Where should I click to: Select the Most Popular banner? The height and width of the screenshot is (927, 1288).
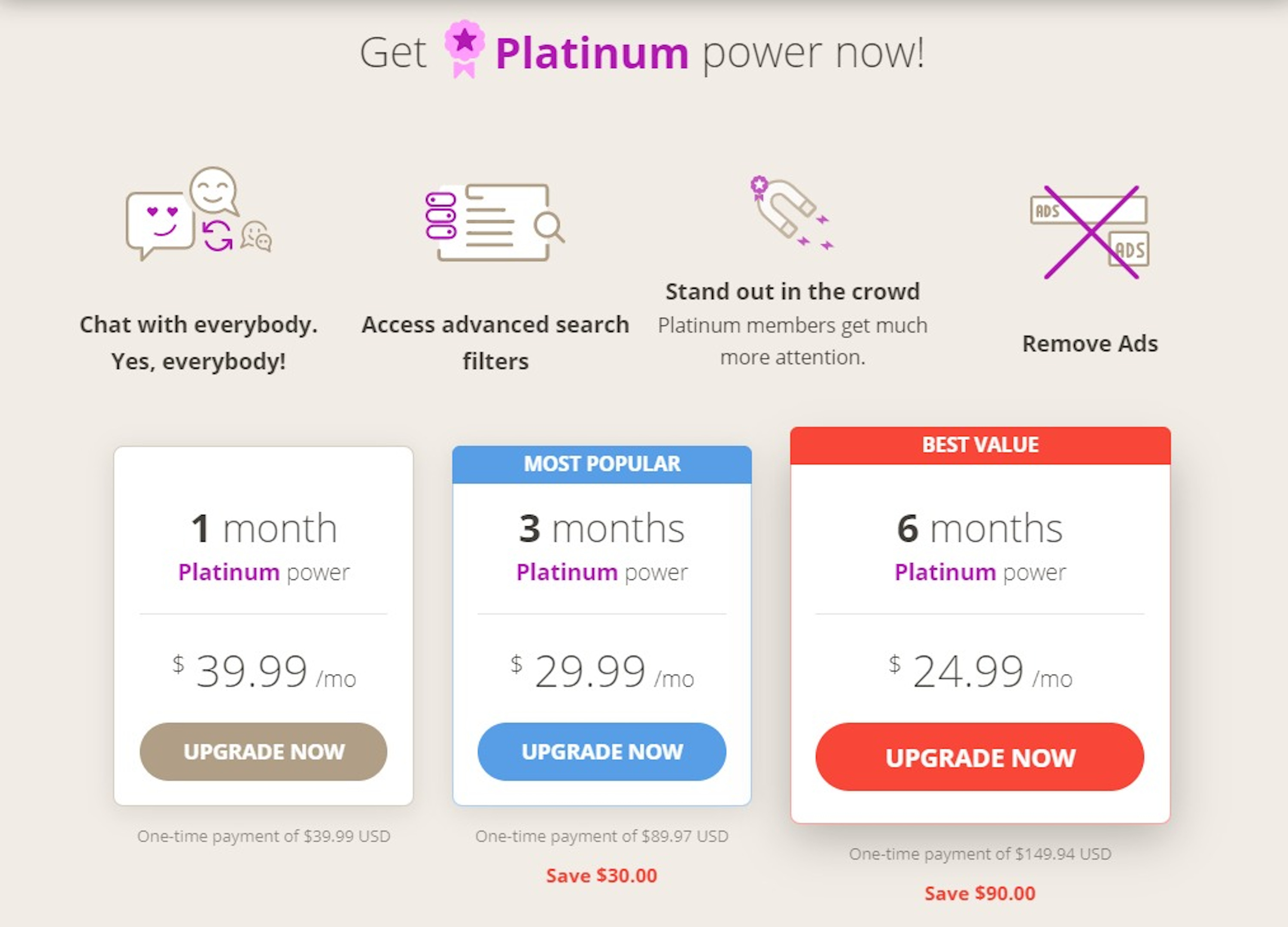(x=601, y=464)
